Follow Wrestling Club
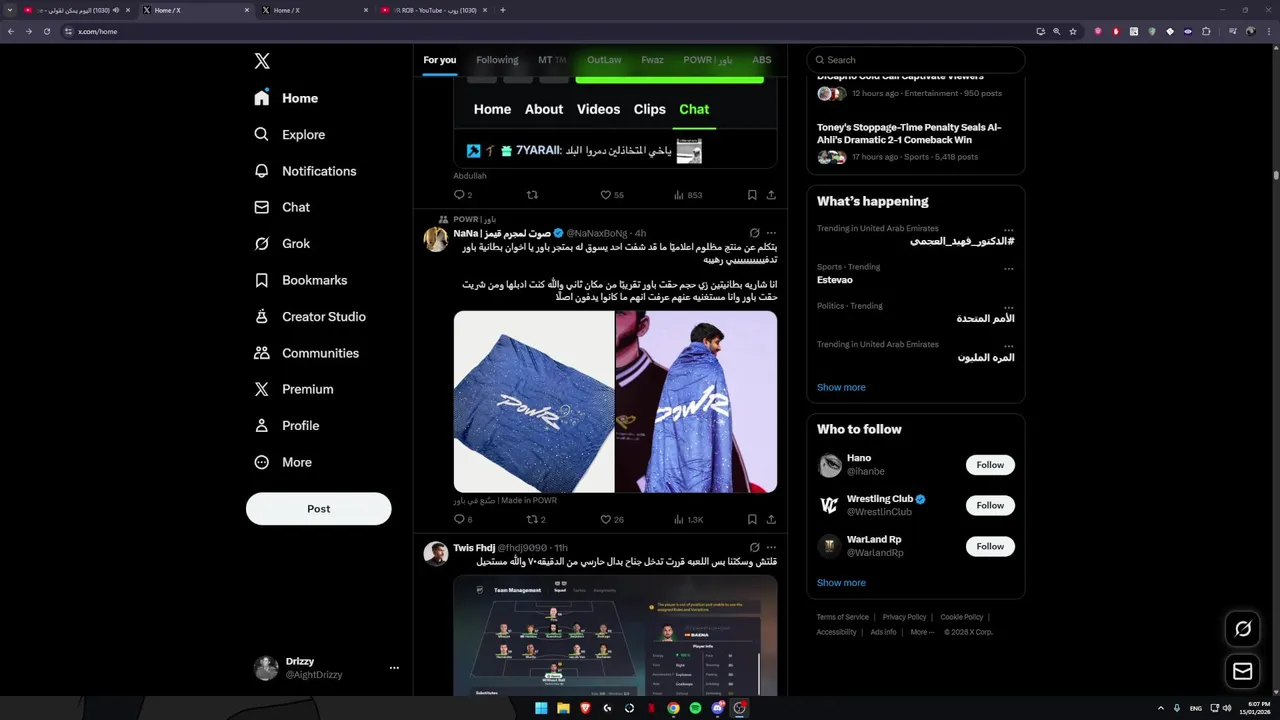The width and height of the screenshot is (1280, 720). (x=990, y=505)
